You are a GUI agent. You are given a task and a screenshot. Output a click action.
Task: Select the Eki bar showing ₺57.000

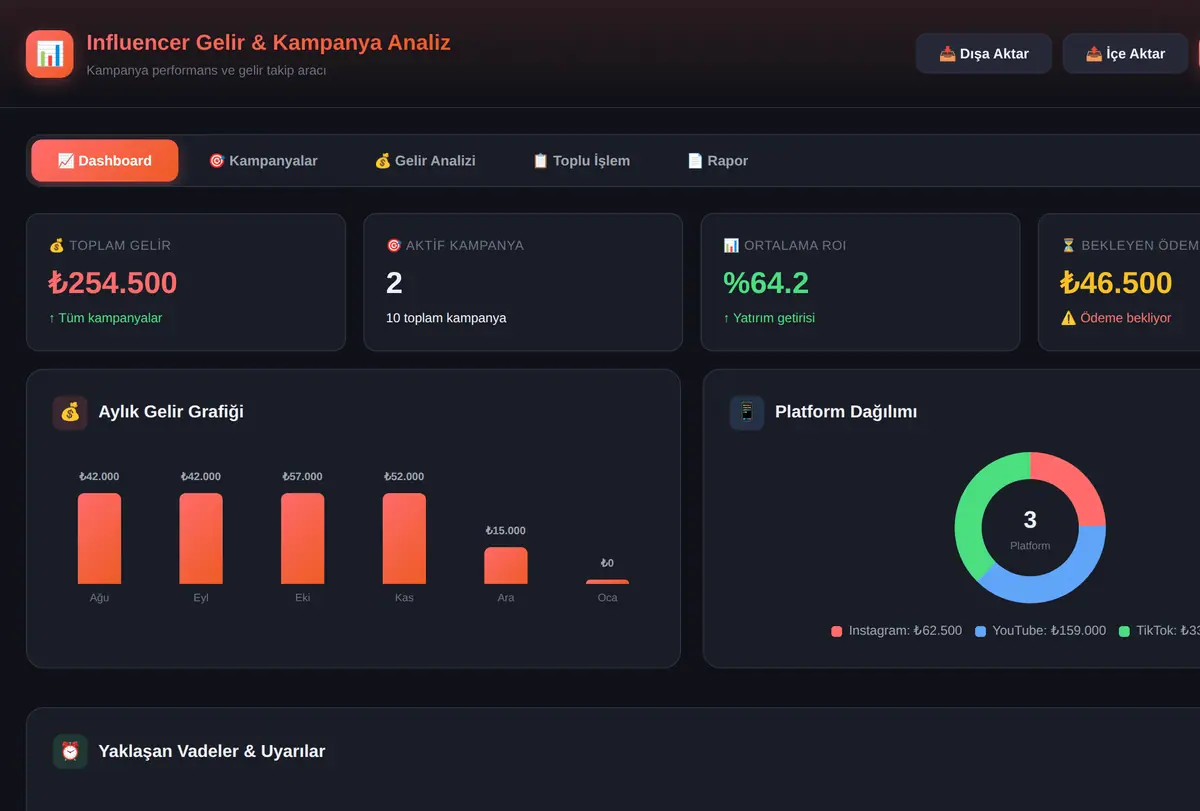pos(302,538)
